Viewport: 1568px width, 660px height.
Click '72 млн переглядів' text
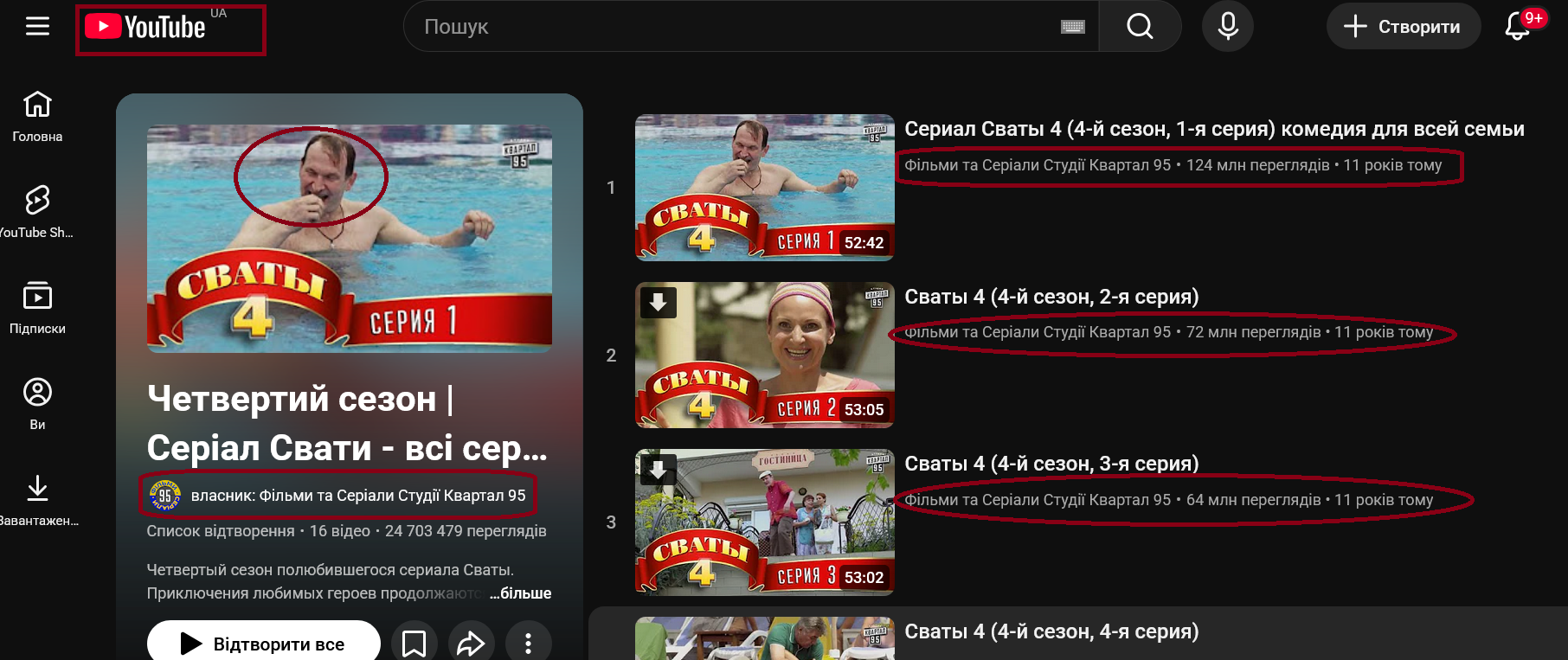(x=1253, y=332)
